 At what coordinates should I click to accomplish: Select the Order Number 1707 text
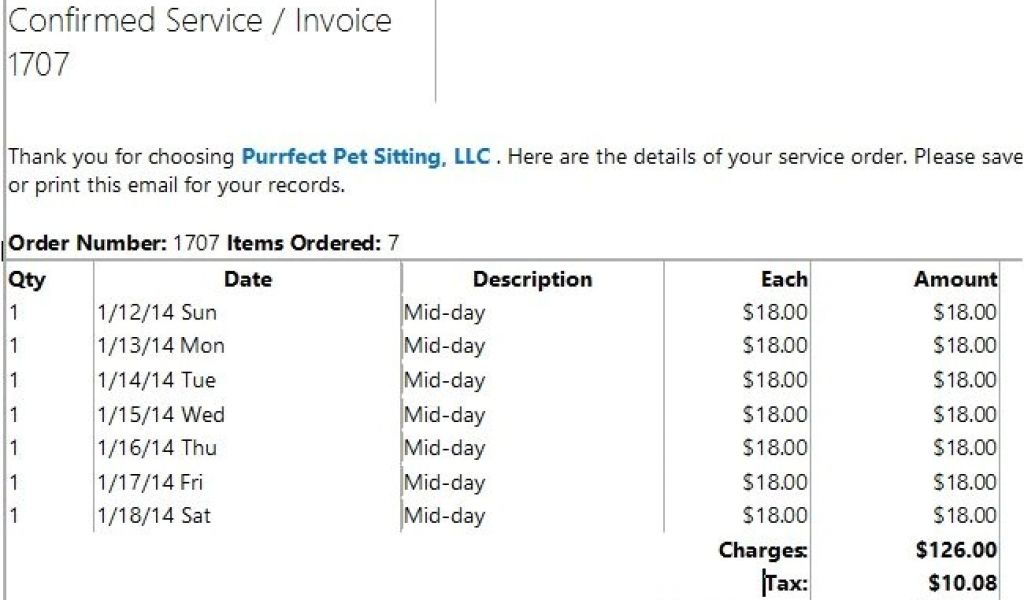(114, 243)
